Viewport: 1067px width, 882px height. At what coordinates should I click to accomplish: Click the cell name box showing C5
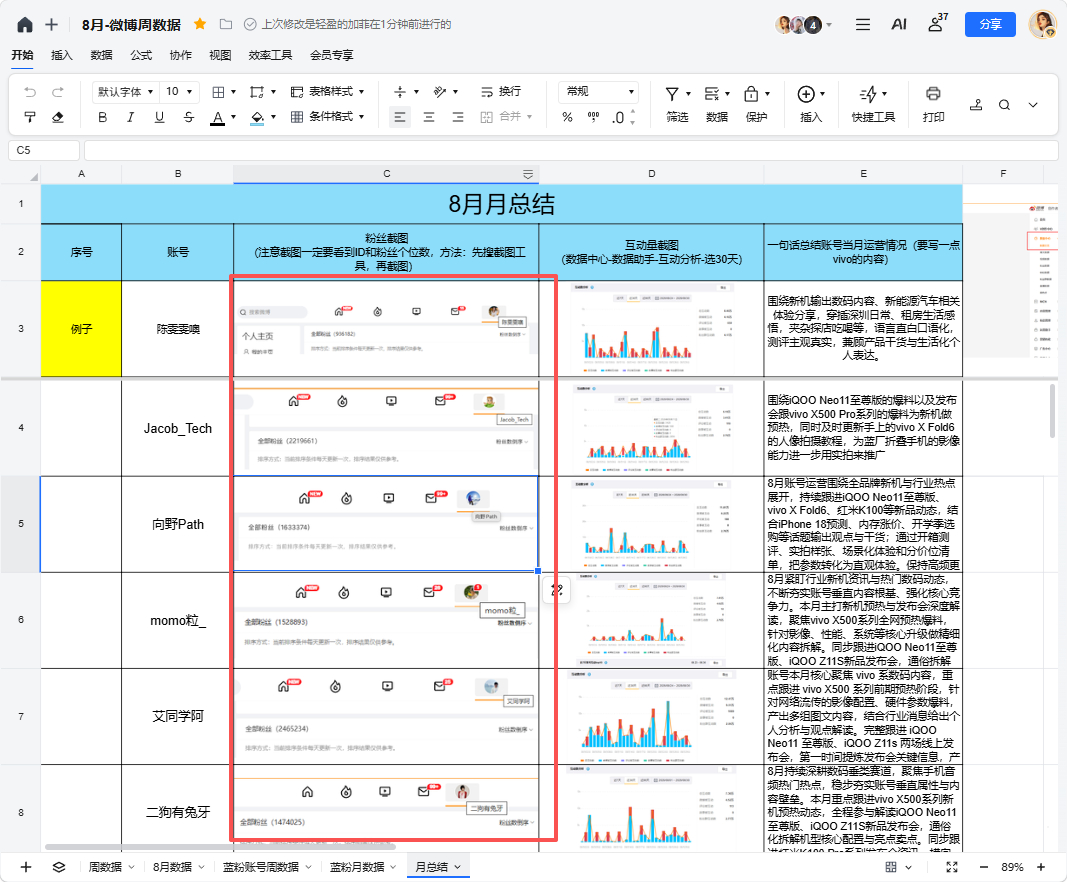(44, 150)
